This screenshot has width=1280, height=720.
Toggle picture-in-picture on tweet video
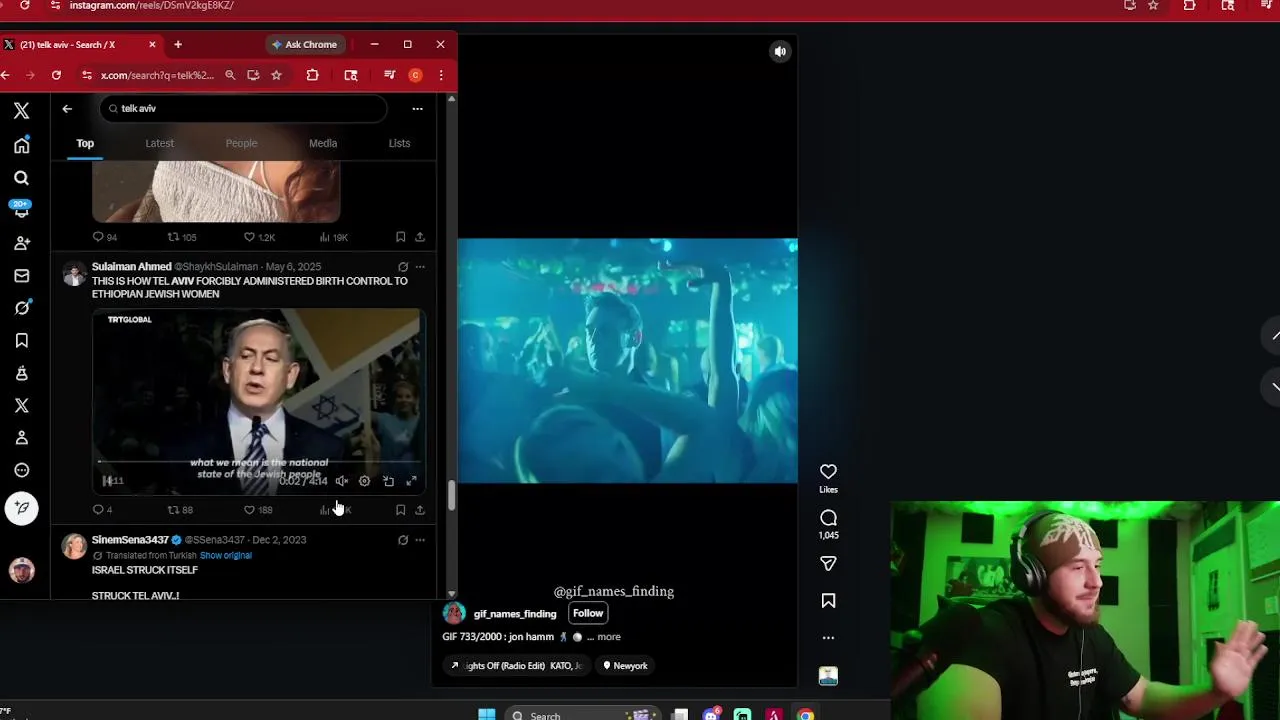[388, 481]
